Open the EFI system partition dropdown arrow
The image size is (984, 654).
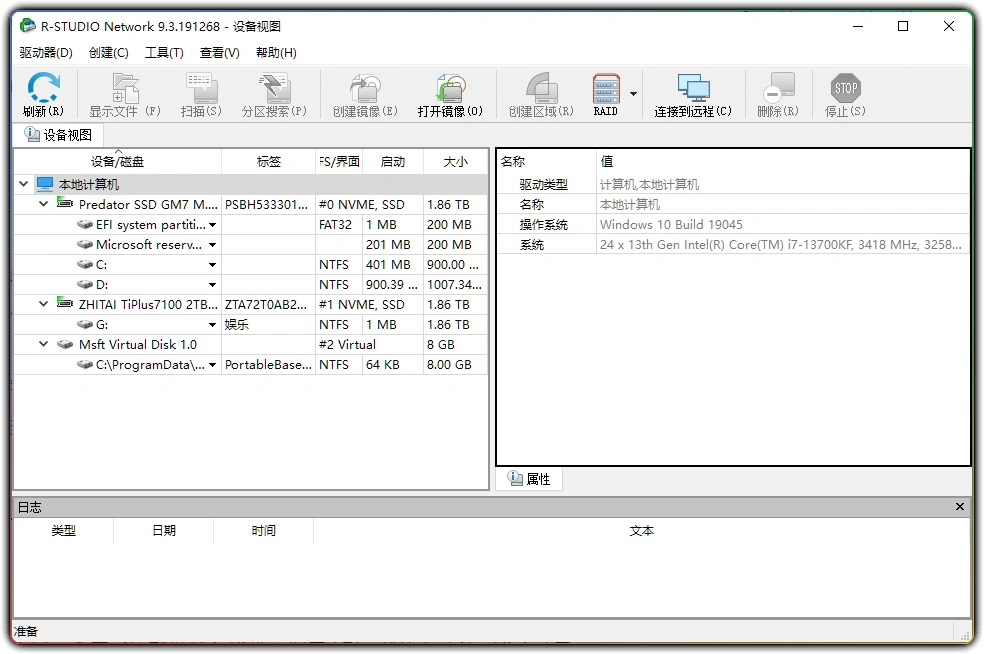click(x=213, y=225)
